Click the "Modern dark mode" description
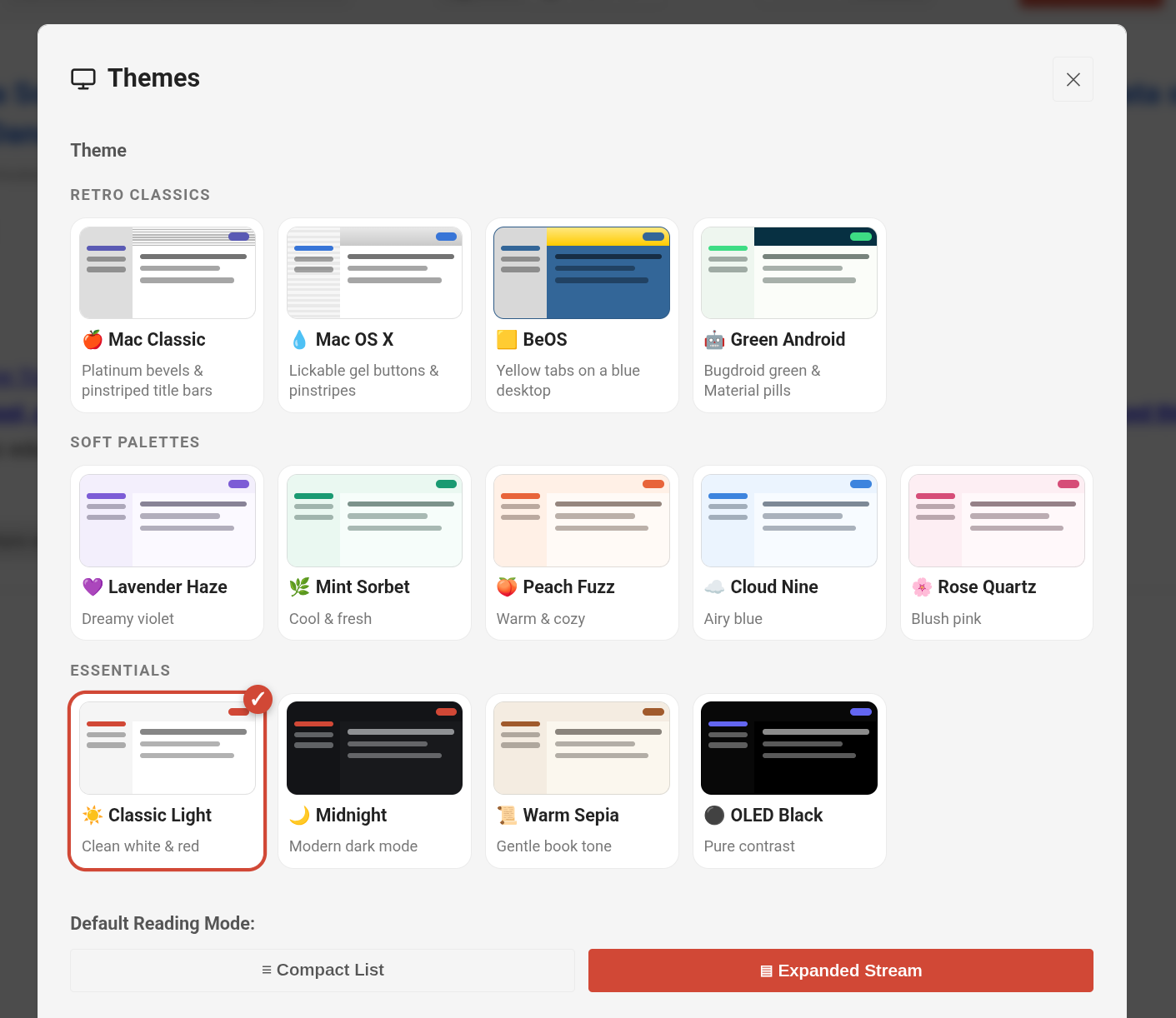1176x1018 pixels. [353, 846]
